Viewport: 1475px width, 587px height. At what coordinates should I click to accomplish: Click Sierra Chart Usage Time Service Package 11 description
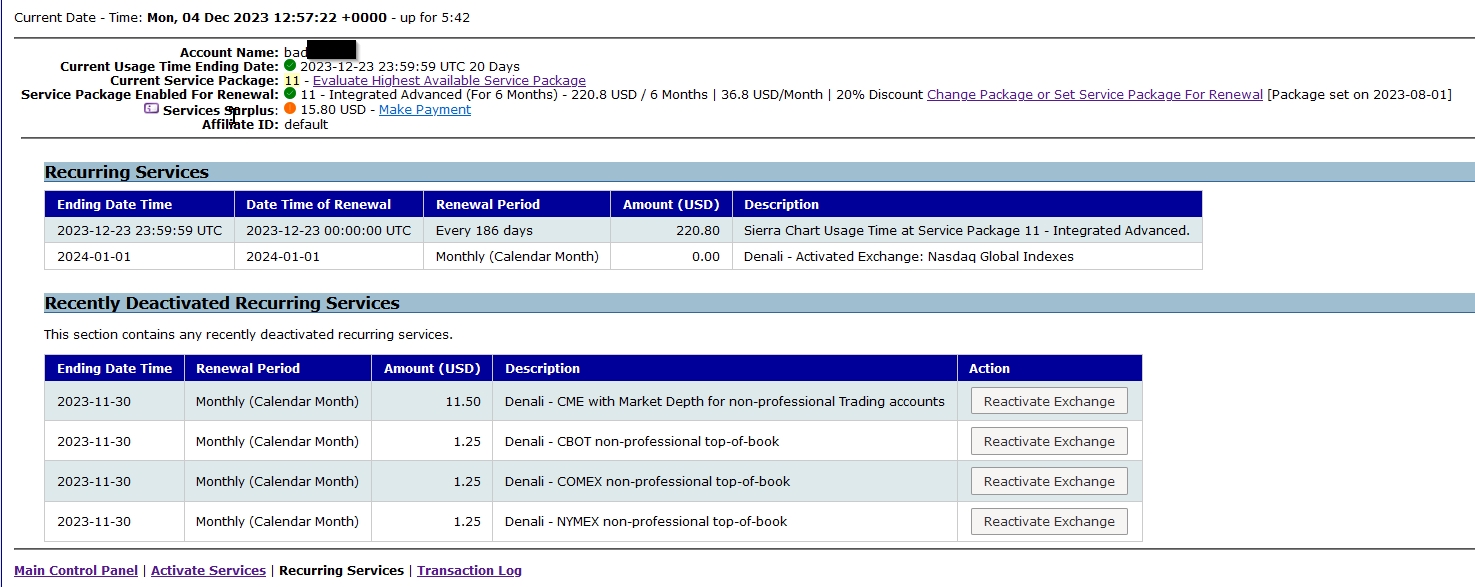967,230
